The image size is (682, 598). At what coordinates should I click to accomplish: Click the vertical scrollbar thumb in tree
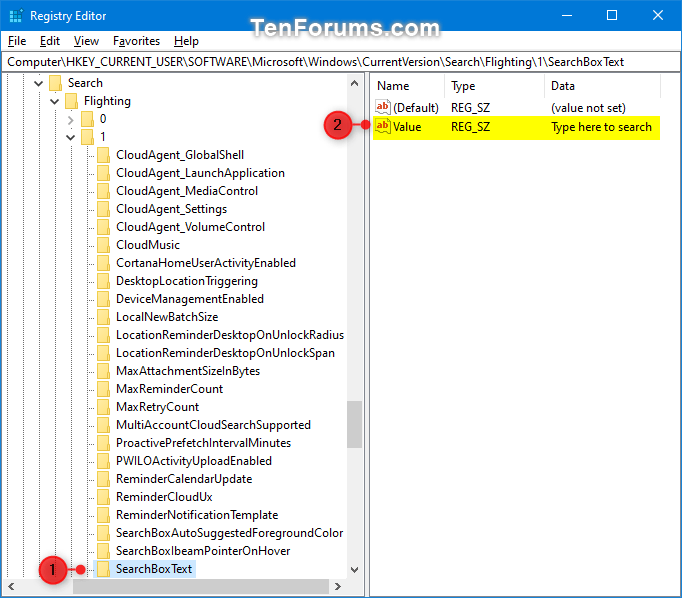[x=354, y=424]
